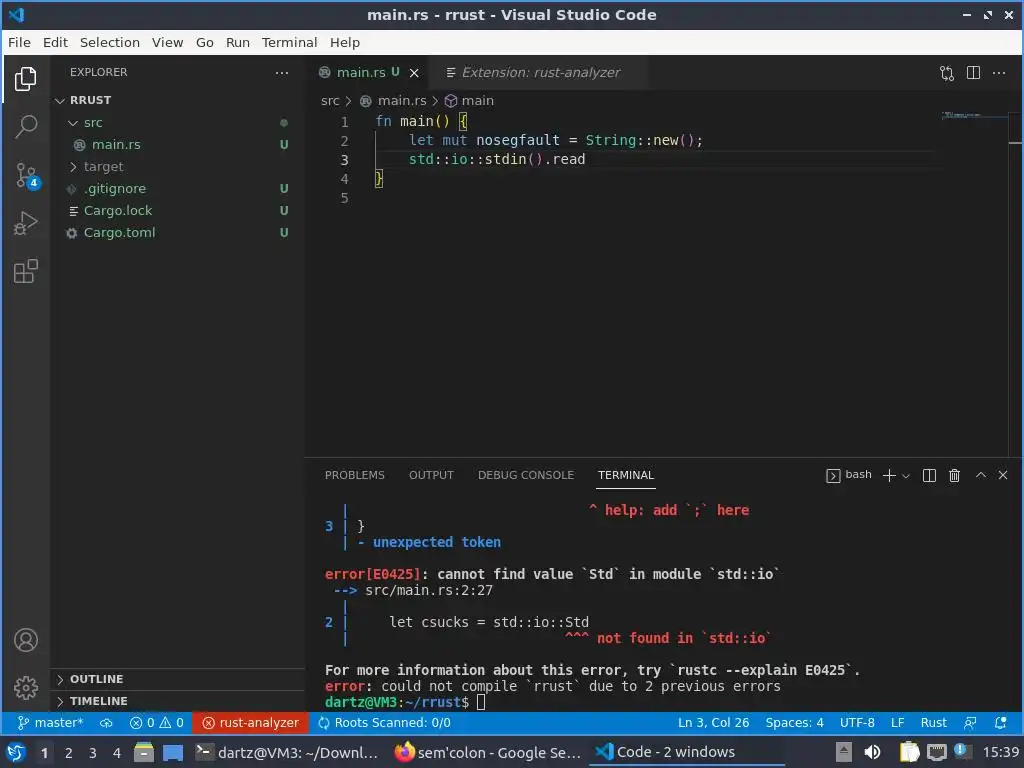
Task: Open the launch profile dropdown arrow
Action: (906, 476)
